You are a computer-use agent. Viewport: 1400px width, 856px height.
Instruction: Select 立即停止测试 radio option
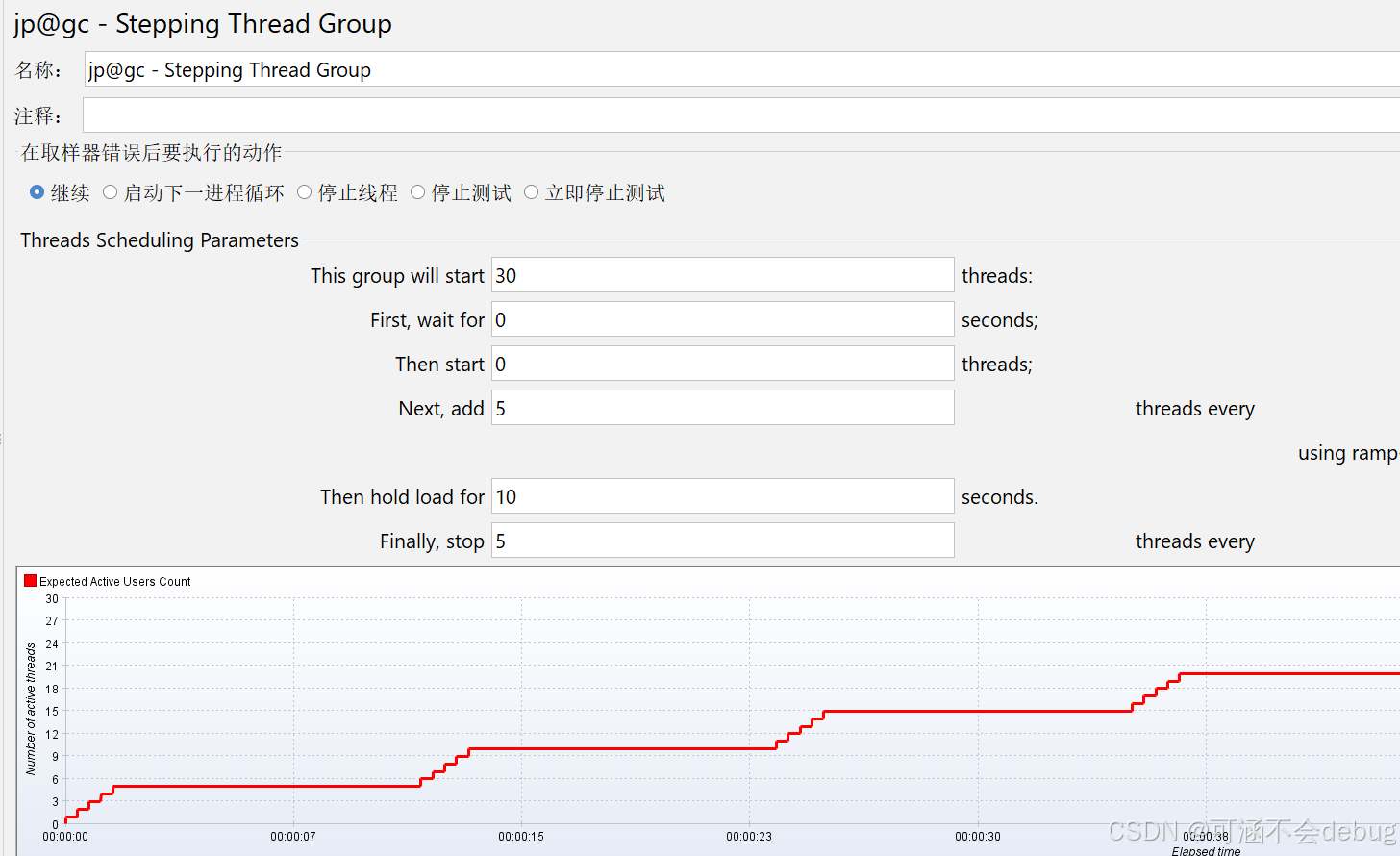coord(531,192)
